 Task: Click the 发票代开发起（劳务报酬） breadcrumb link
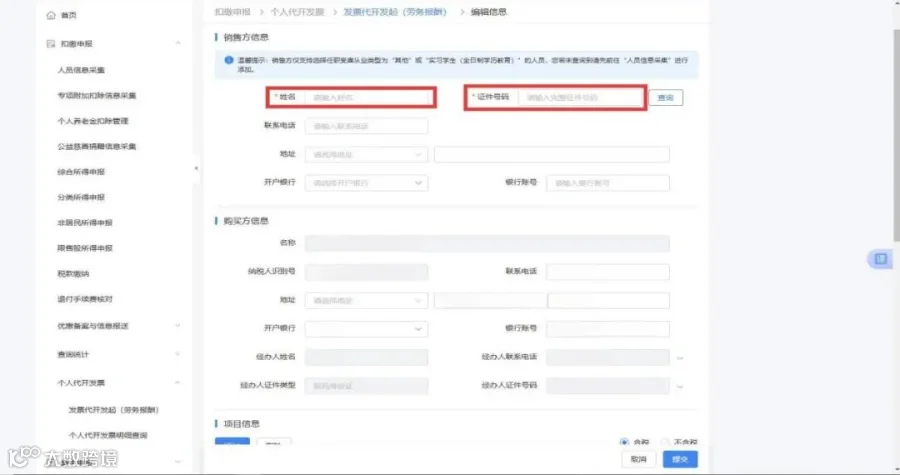[395, 12]
